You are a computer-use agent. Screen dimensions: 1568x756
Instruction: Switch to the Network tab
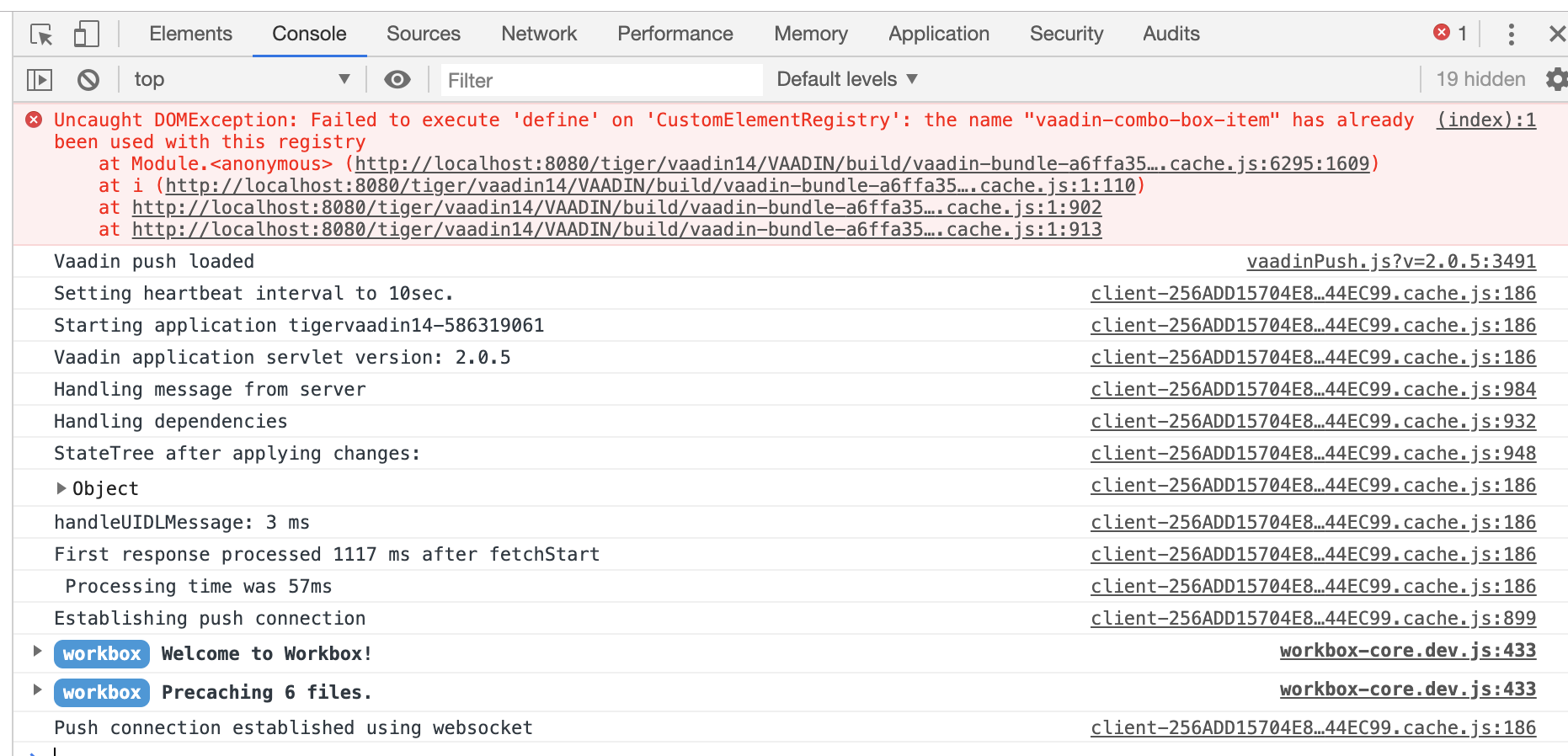[539, 35]
